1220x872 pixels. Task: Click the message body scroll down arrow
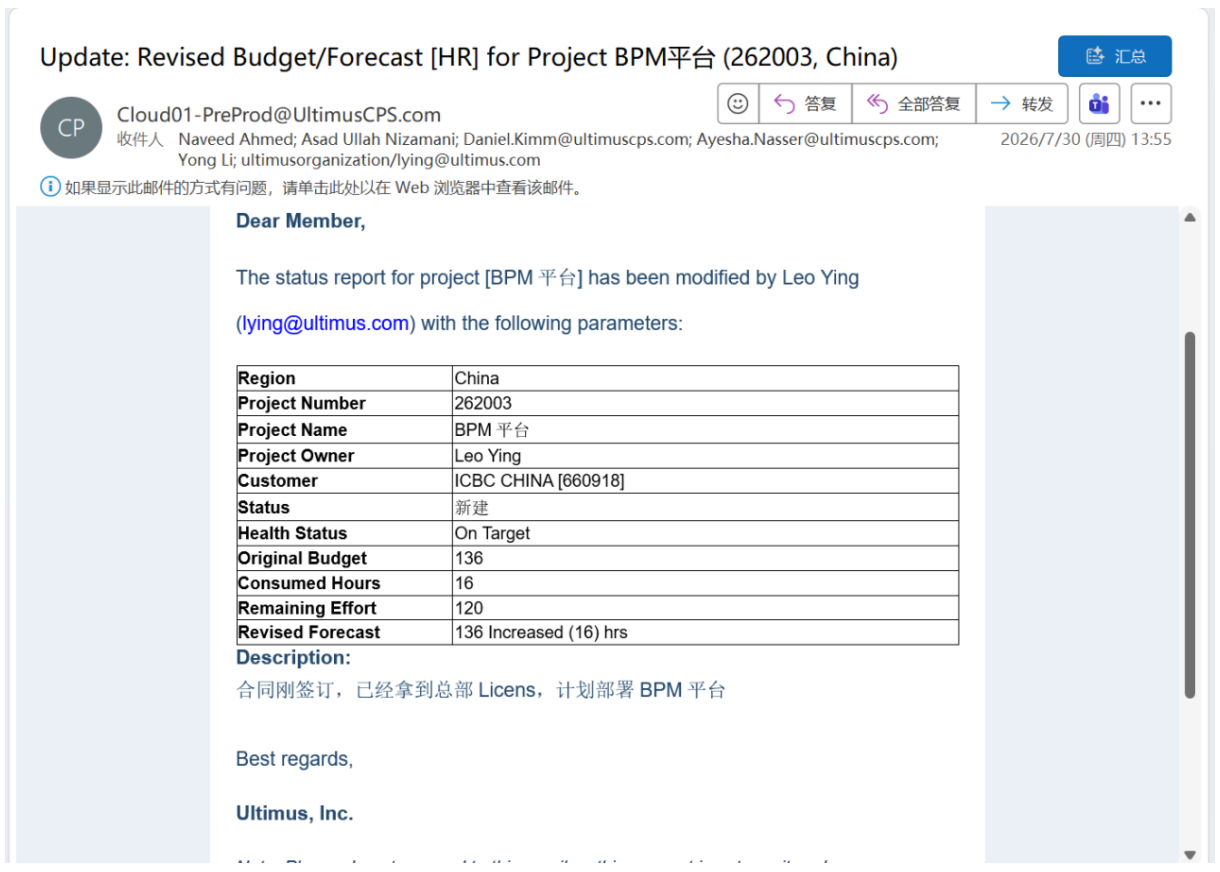(x=1190, y=853)
